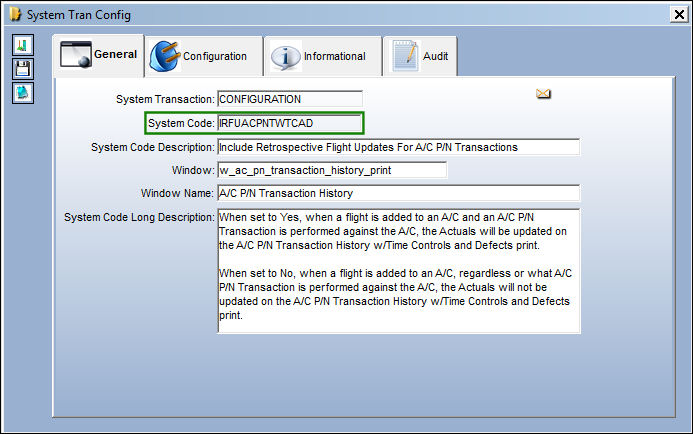Image resolution: width=693 pixels, height=434 pixels.
Task: Open the Configuration tab
Action: pyautogui.click(x=204, y=56)
